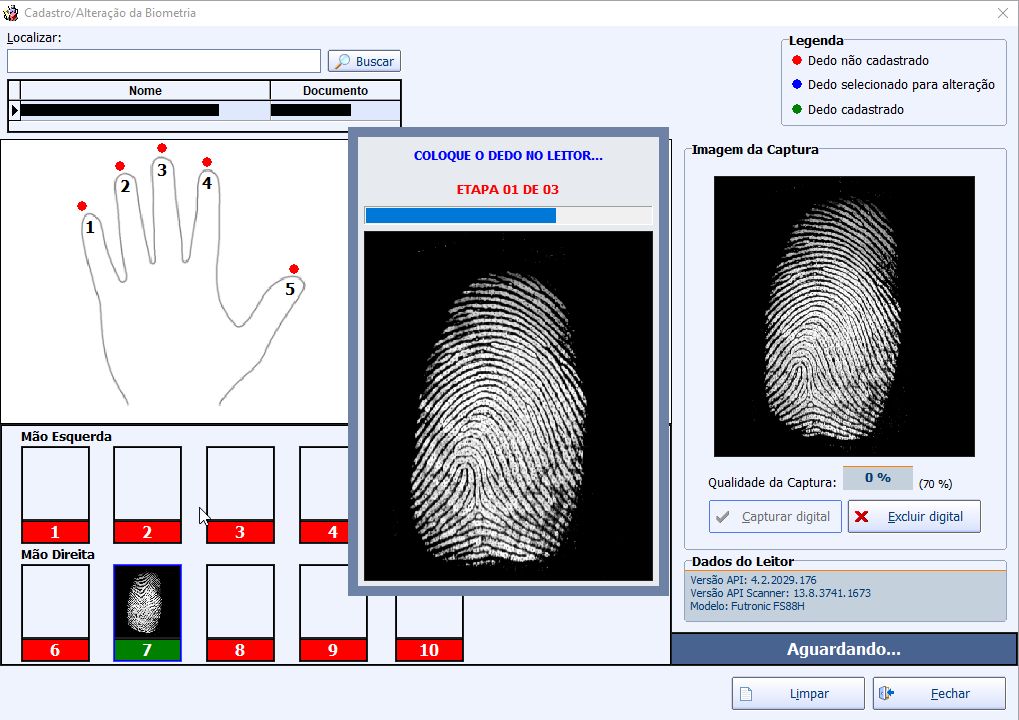Sort by Documento column header
Viewport: 1019px width, 720px height.
pyautogui.click(x=335, y=91)
